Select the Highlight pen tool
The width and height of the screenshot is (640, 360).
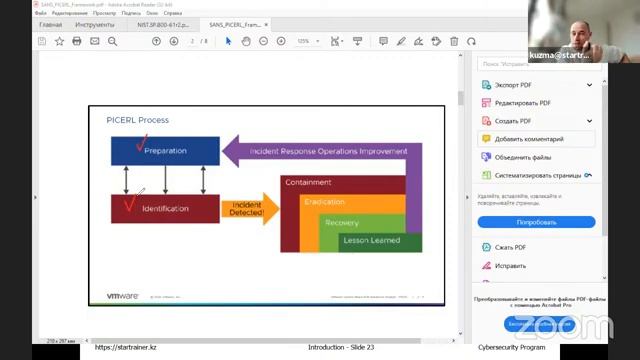coord(401,41)
